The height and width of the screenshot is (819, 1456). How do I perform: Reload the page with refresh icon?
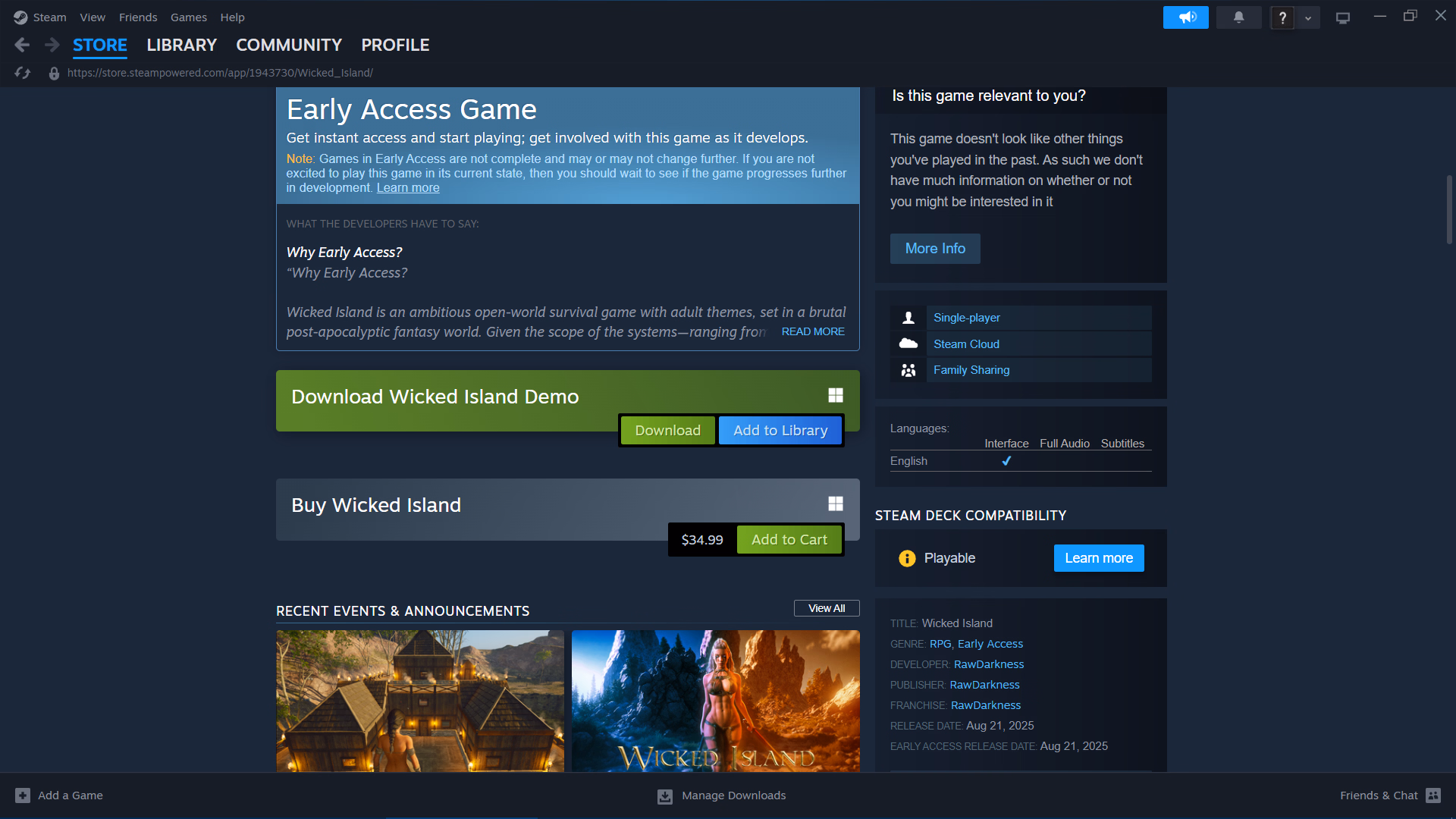pyautogui.click(x=23, y=73)
